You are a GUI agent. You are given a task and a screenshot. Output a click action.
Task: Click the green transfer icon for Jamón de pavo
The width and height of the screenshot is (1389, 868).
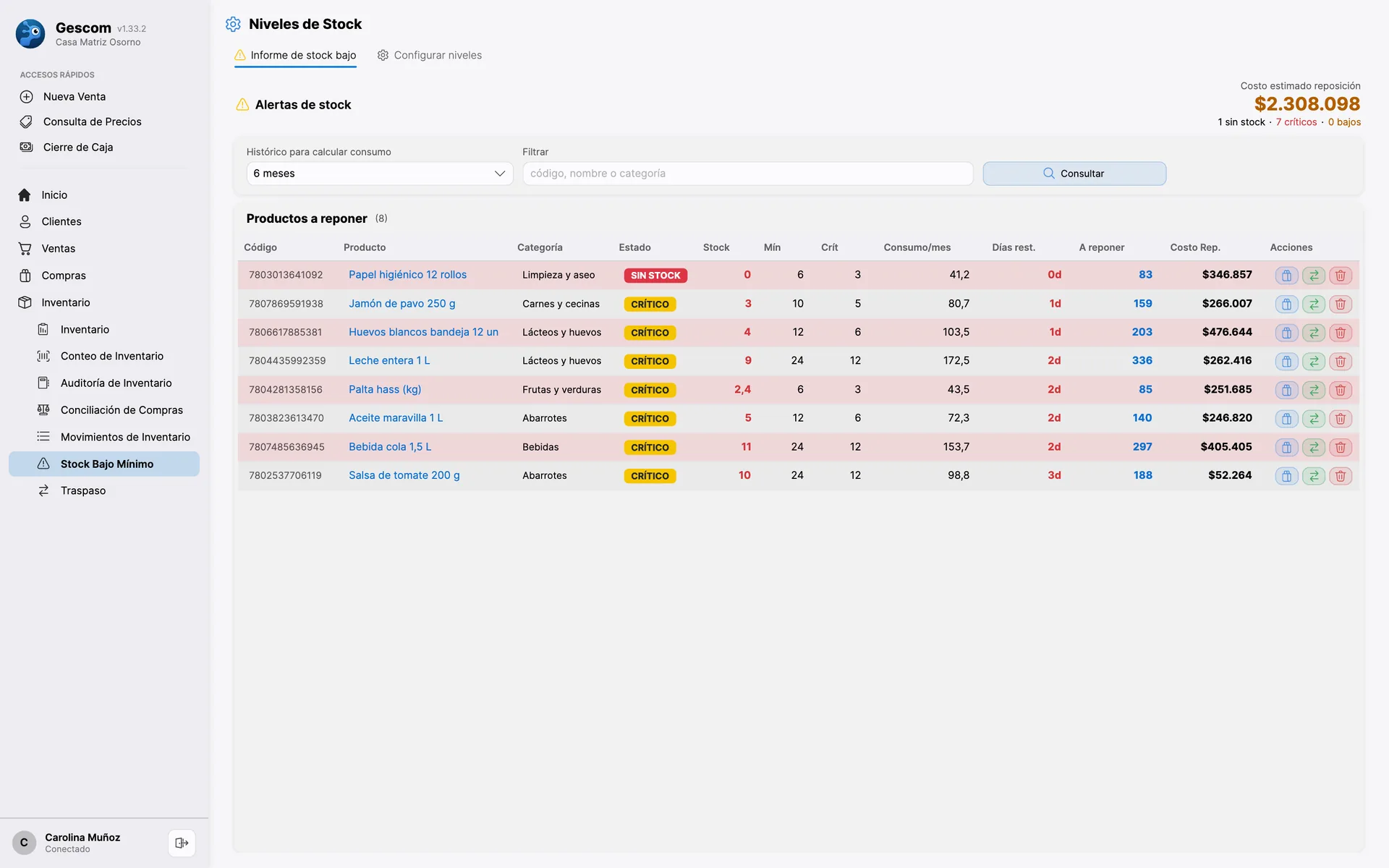pos(1314,304)
